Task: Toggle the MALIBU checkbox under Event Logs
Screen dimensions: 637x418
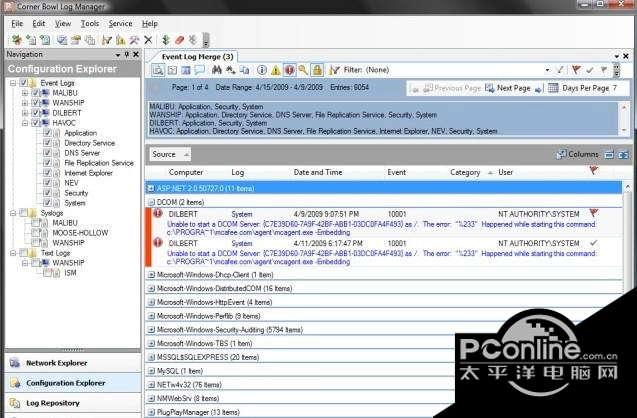Action: coord(35,93)
